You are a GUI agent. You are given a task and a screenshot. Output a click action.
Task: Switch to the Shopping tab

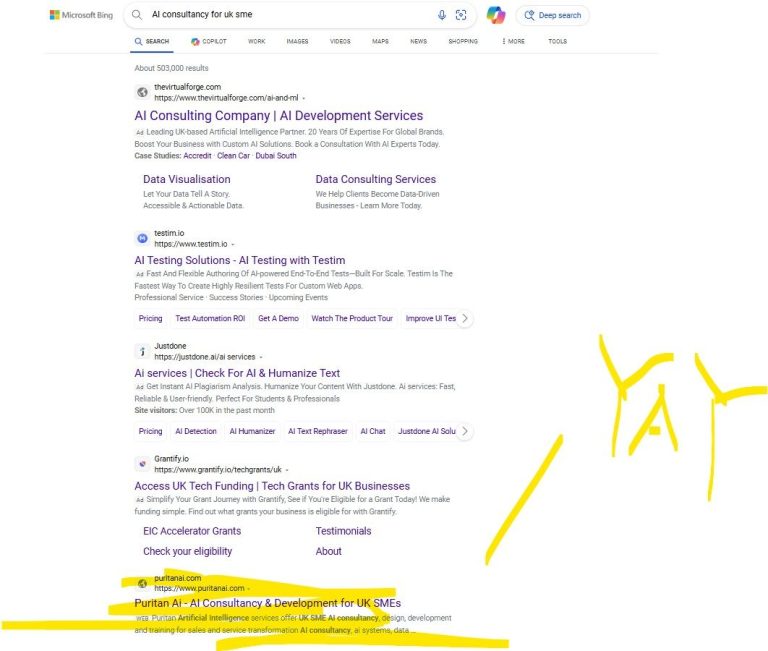click(x=463, y=42)
